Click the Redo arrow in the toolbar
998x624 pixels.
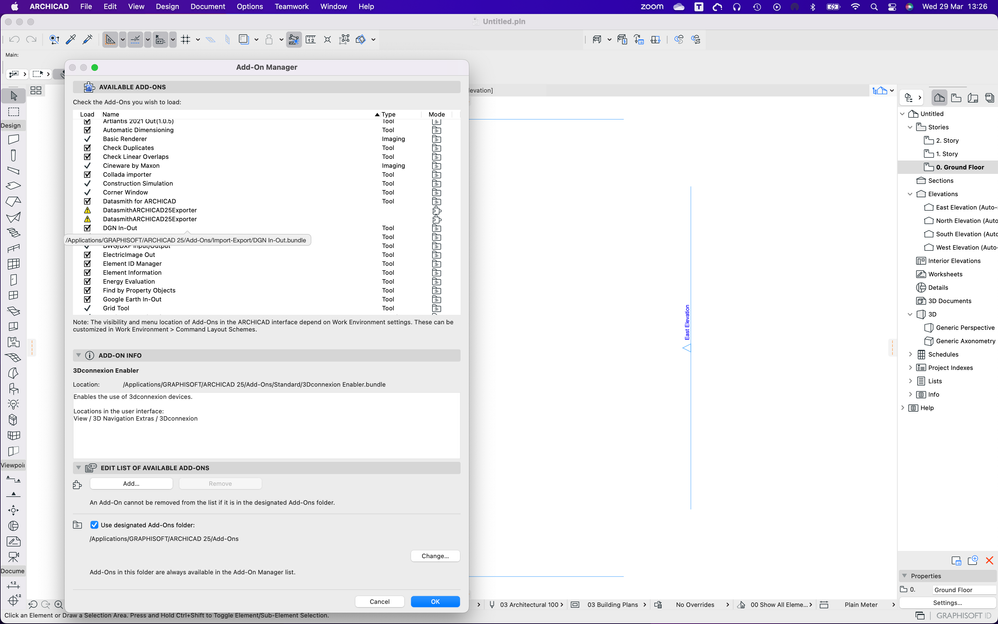[31, 39]
